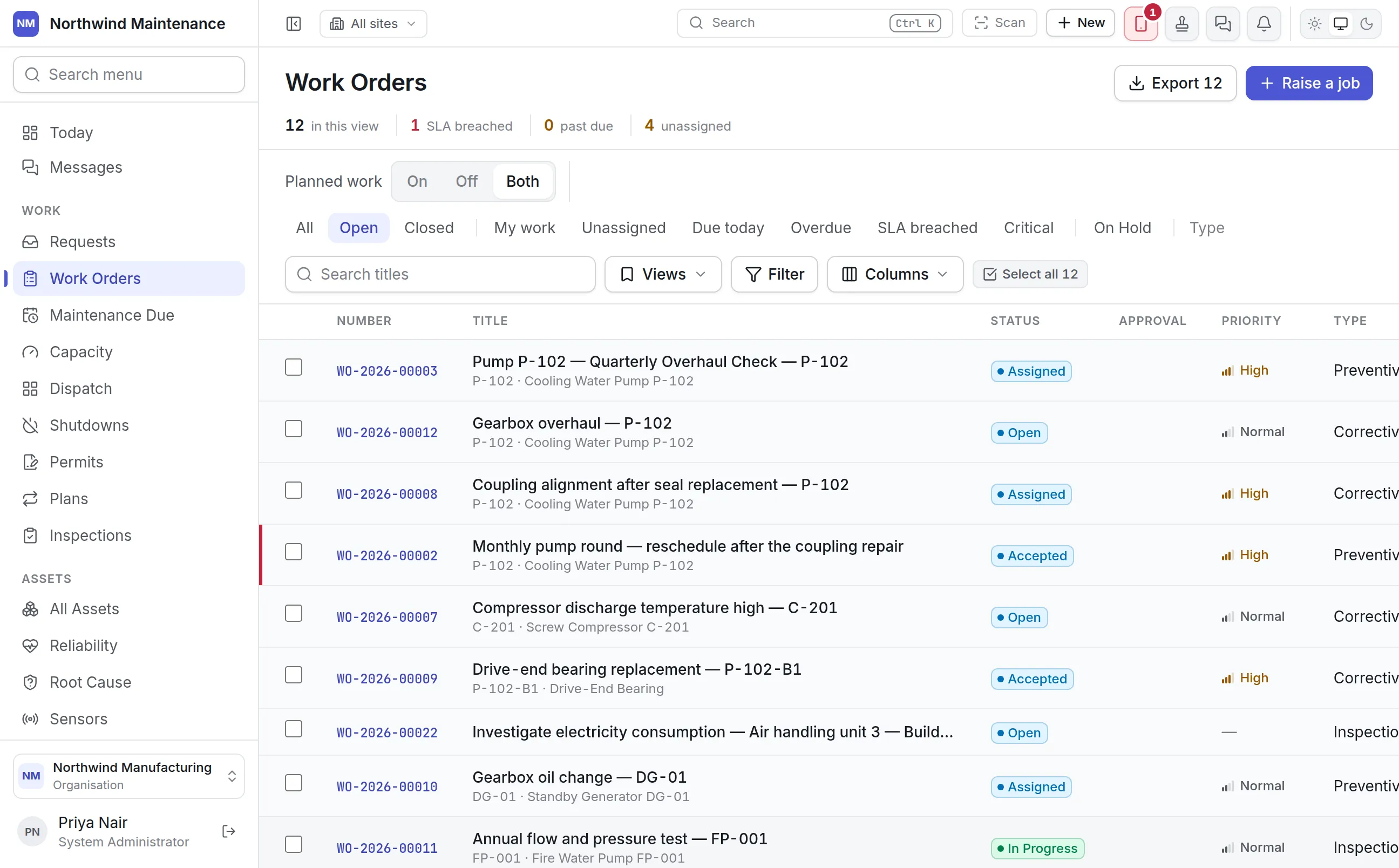1399x868 pixels.
Task: Open the Filter button
Action: [x=774, y=274]
